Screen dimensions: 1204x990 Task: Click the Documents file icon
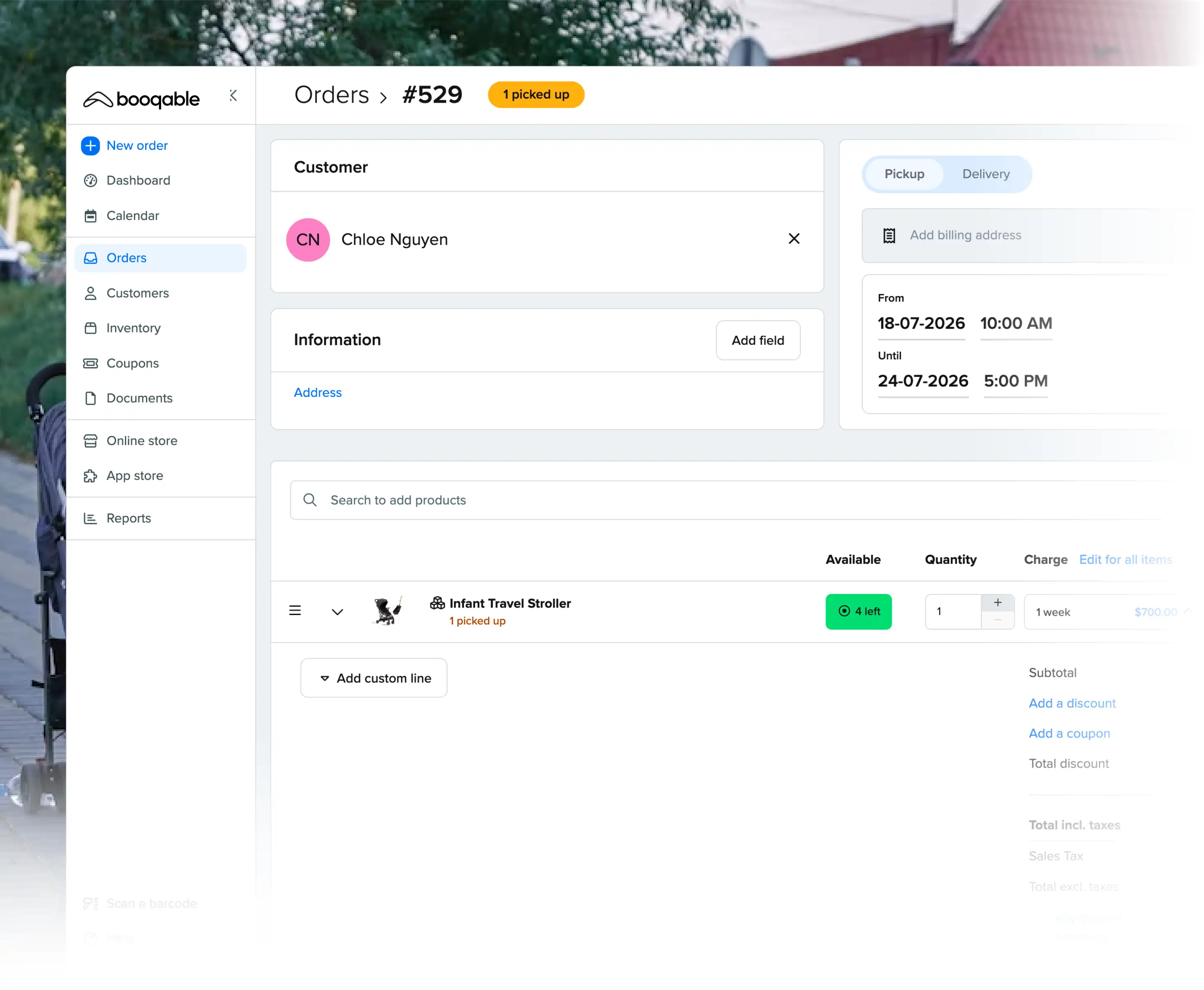[x=90, y=398]
